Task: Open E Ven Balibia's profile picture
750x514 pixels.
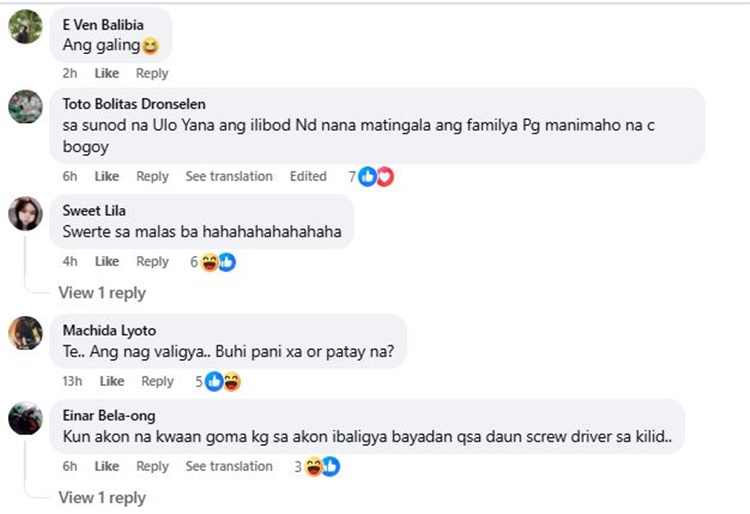Action: [x=25, y=26]
